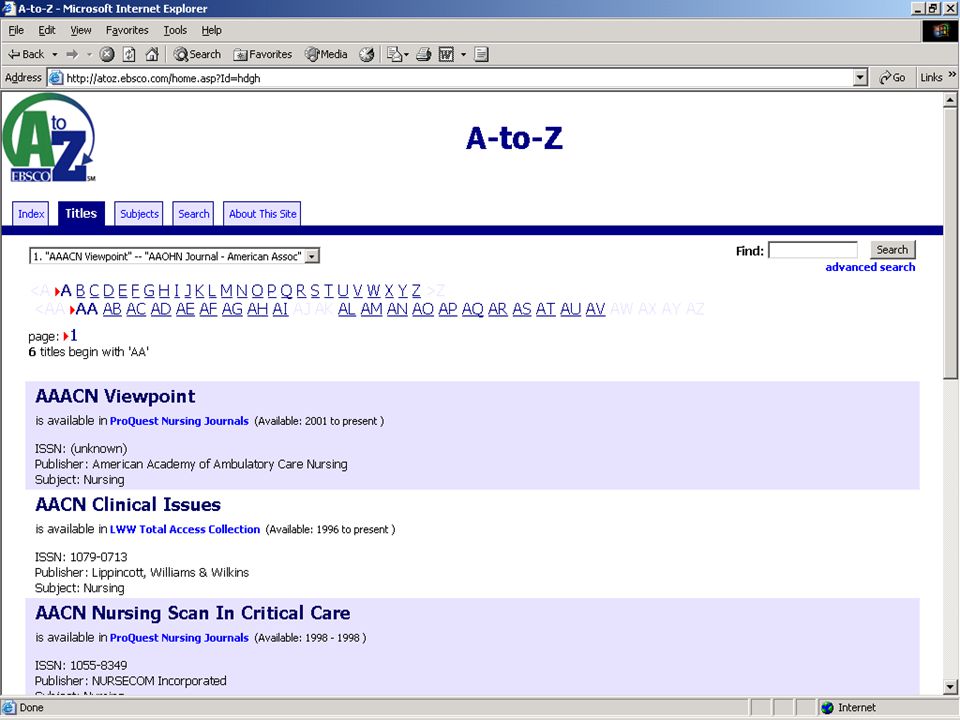
Task: Open the Search toolbar button
Action: pos(197,54)
